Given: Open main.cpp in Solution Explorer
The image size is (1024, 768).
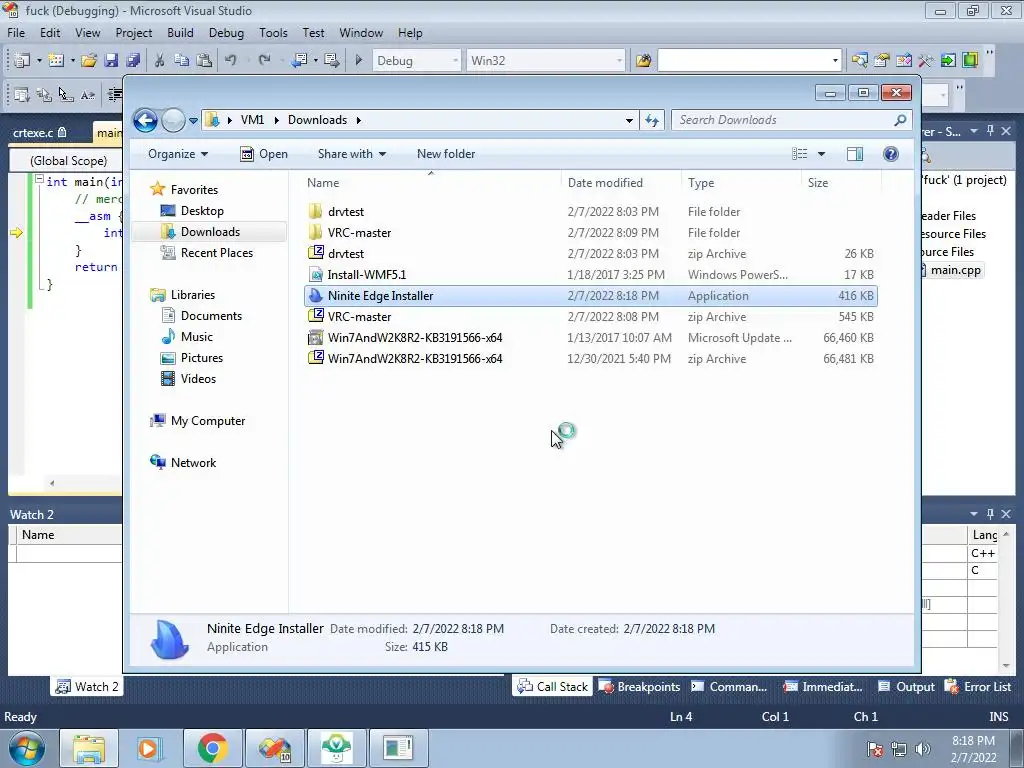Looking at the screenshot, I should click(x=955, y=270).
